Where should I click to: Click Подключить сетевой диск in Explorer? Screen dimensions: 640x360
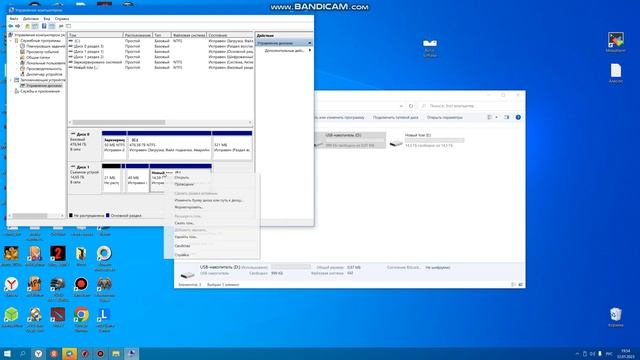coord(396,118)
